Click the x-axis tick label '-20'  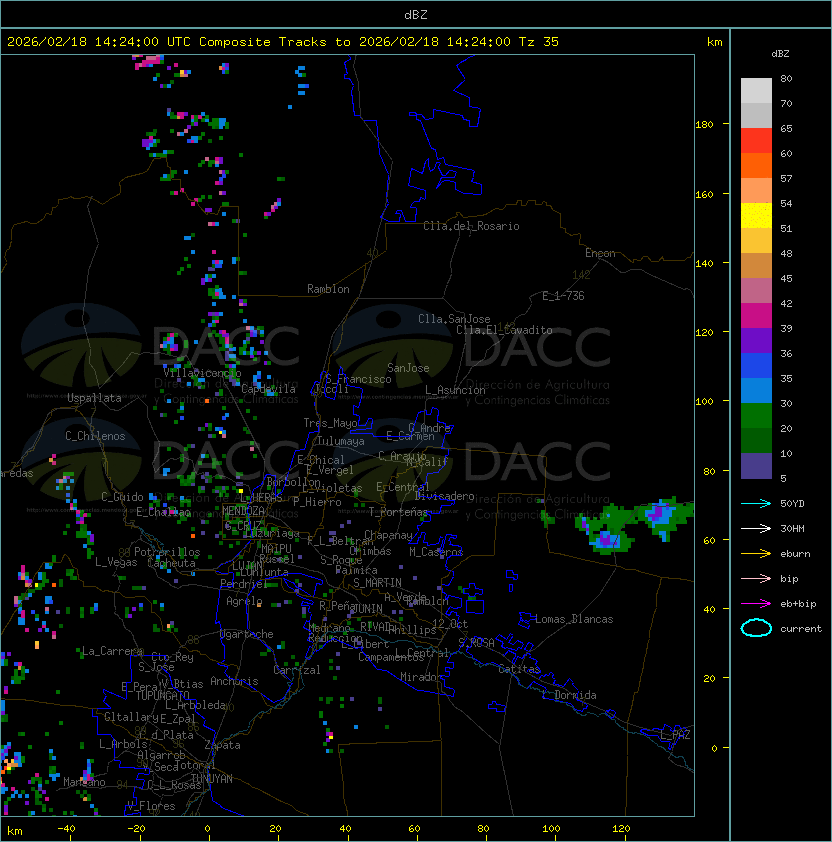coord(136,829)
